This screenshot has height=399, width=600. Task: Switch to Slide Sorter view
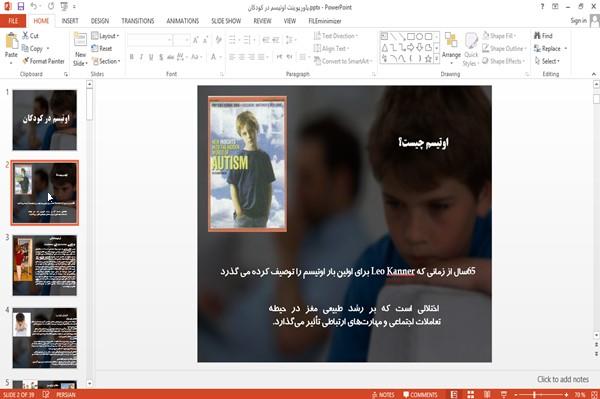pyautogui.click(x=470, y=394)
